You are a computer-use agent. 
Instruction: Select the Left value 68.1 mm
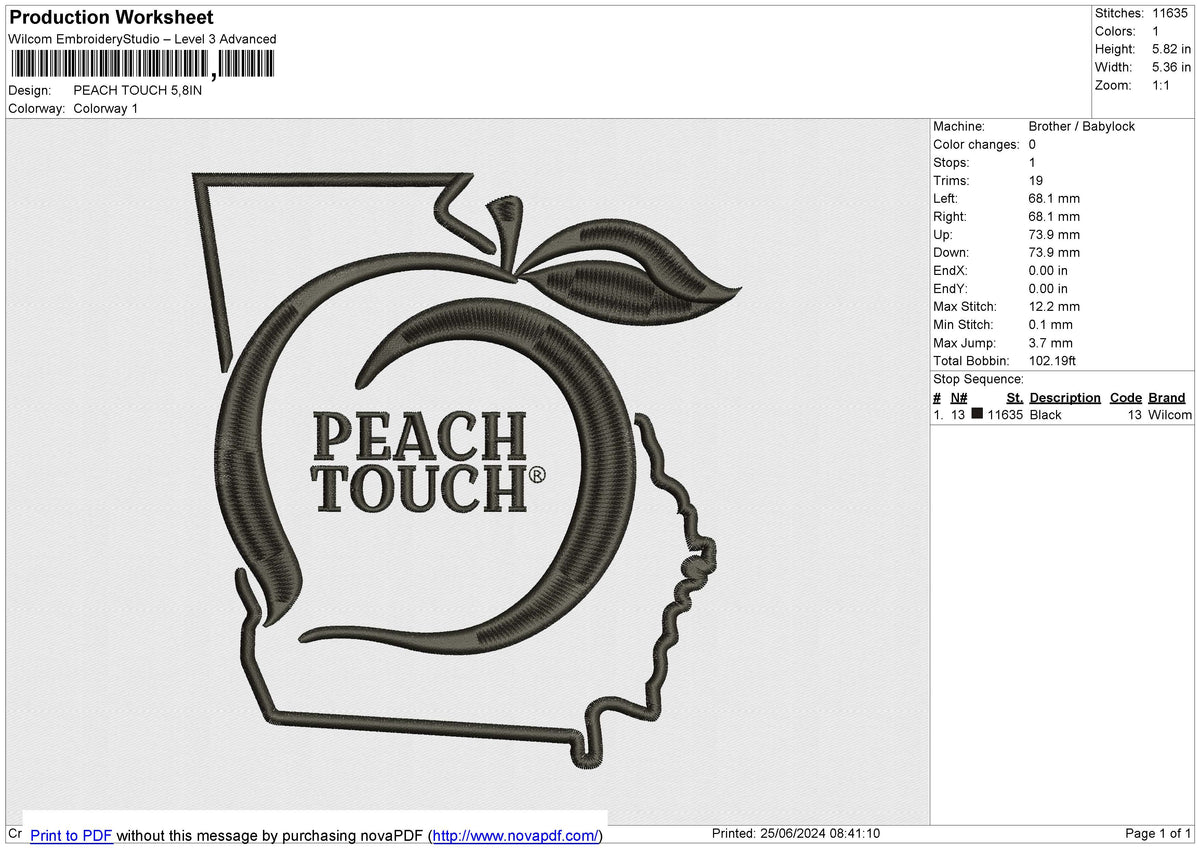[x=1054, y=198]
